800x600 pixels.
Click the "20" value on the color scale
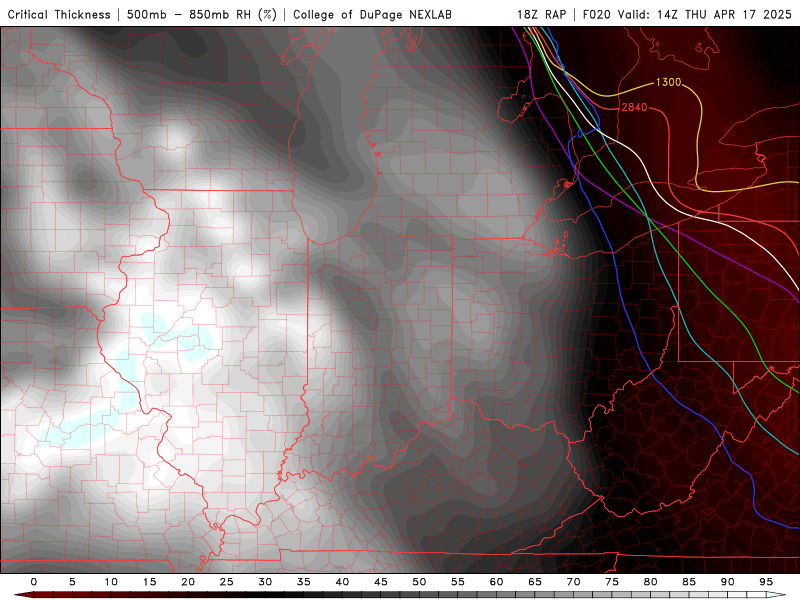click(x=188, y=582)
